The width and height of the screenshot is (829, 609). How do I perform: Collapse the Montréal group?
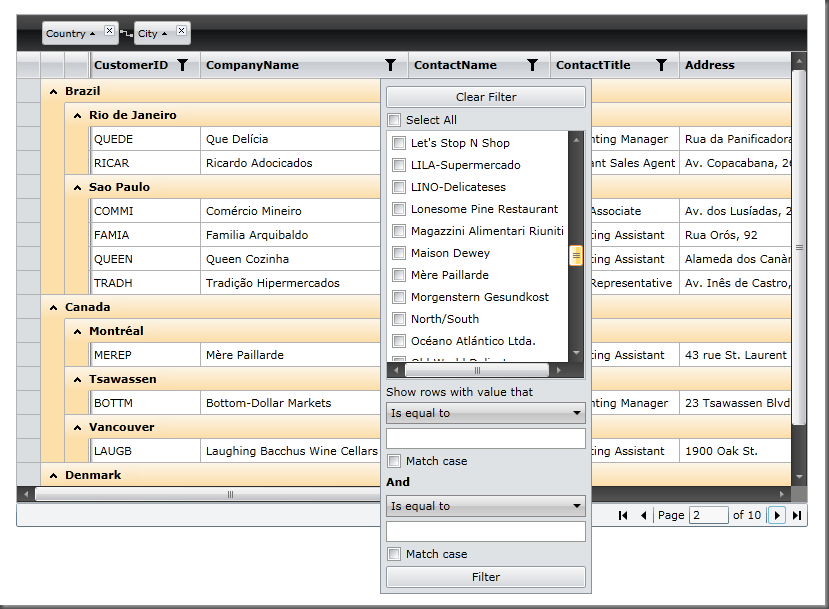[x=78, y=331]
